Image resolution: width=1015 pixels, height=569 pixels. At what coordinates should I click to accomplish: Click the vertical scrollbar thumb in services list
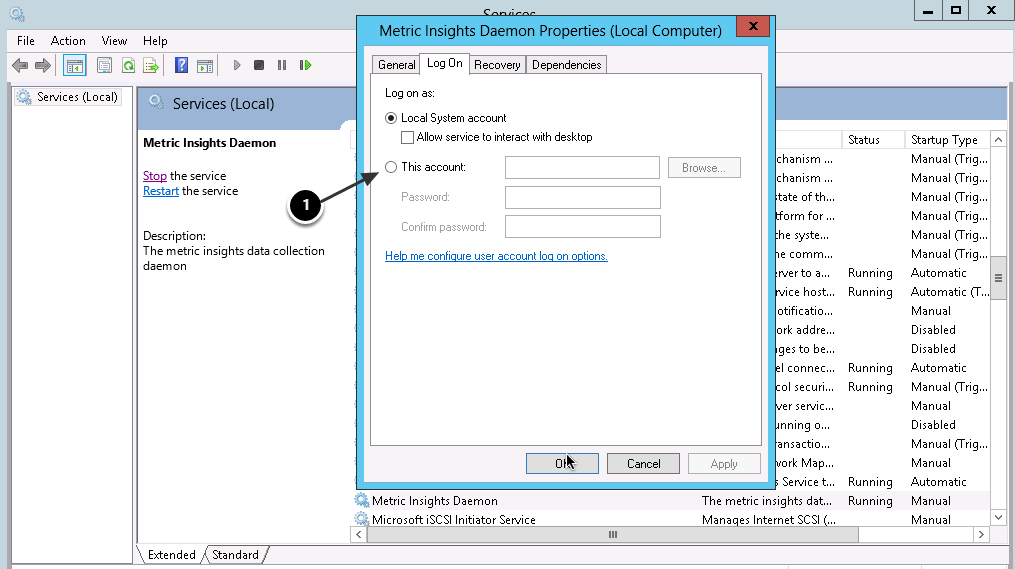click(x=998, y=278)
